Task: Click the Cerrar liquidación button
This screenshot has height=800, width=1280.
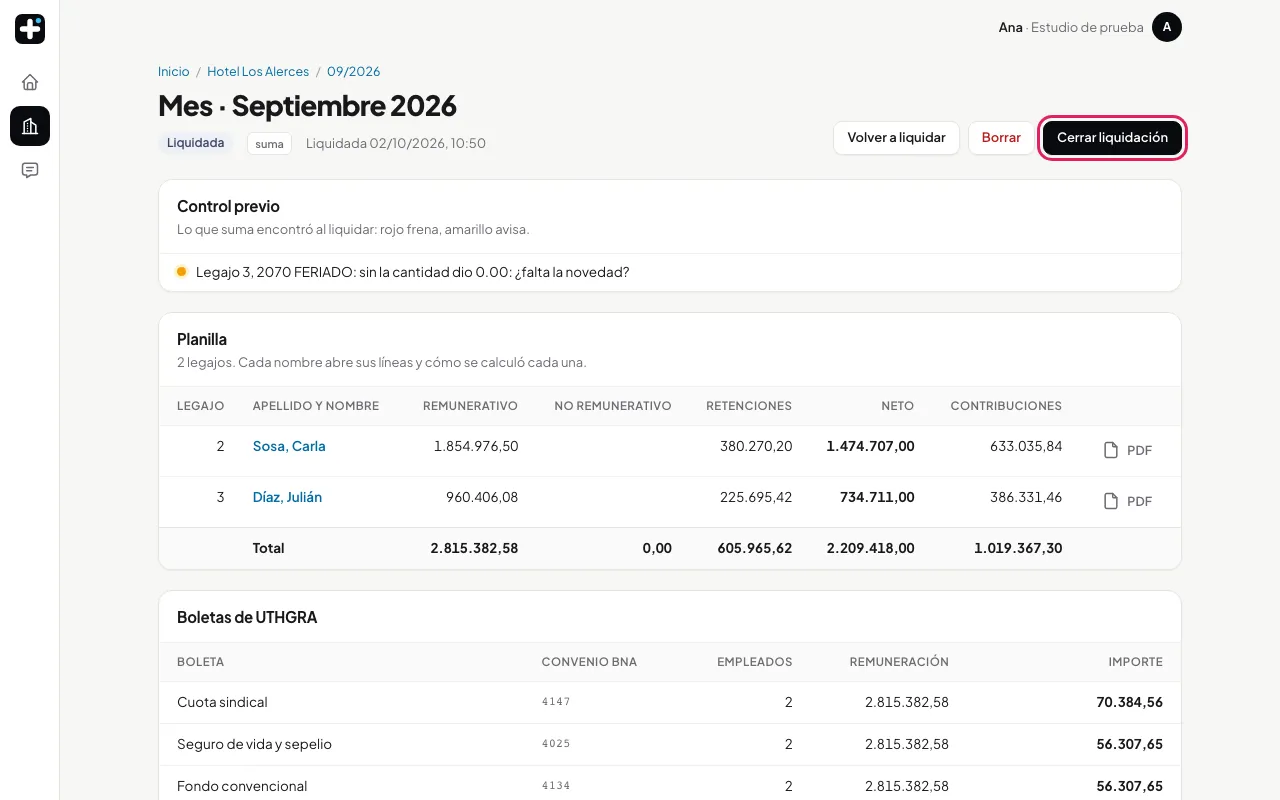Action: pyautogui.click(x=1112, y=138)
